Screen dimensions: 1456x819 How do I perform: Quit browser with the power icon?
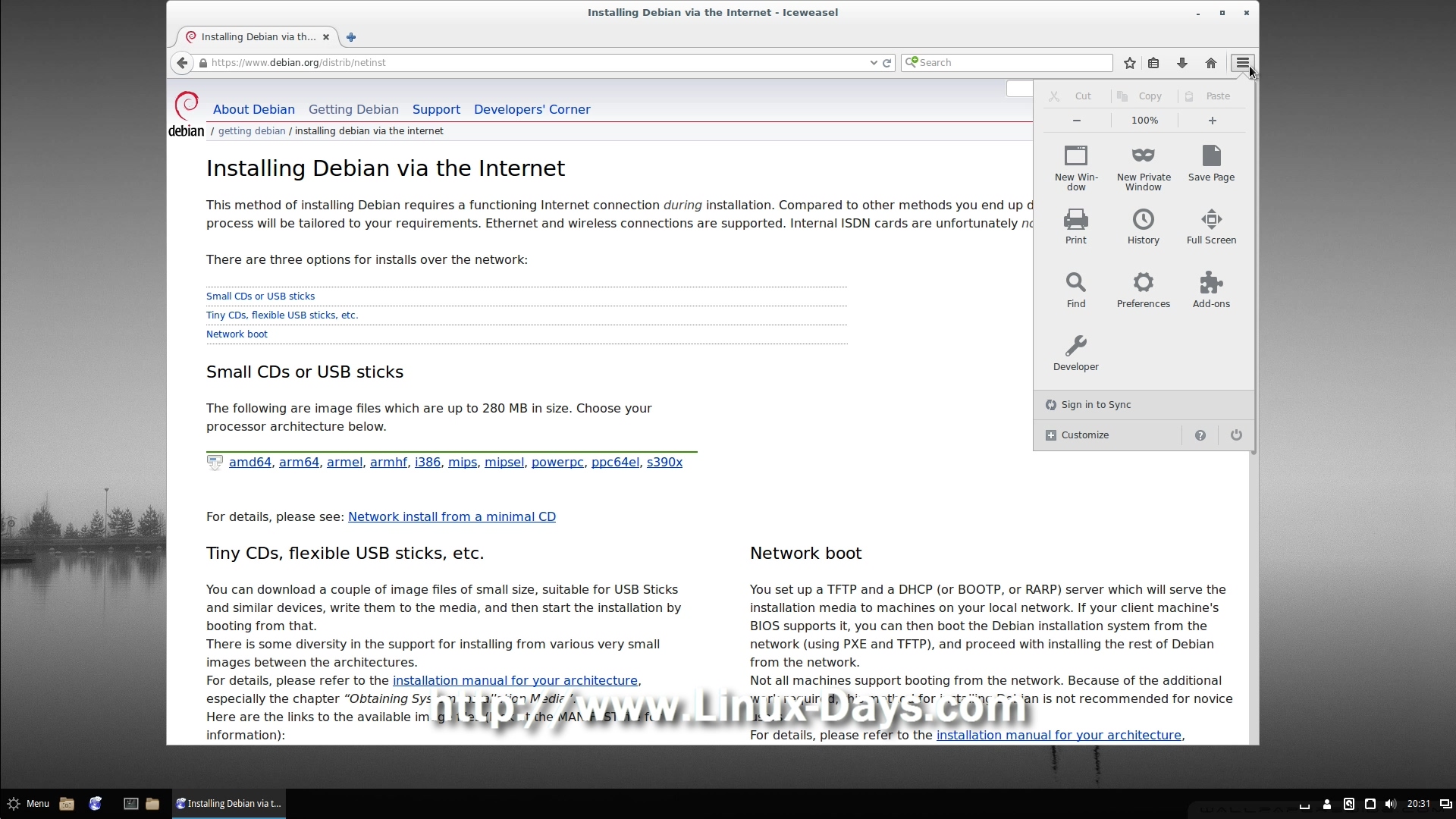(x=1236, y=435)
